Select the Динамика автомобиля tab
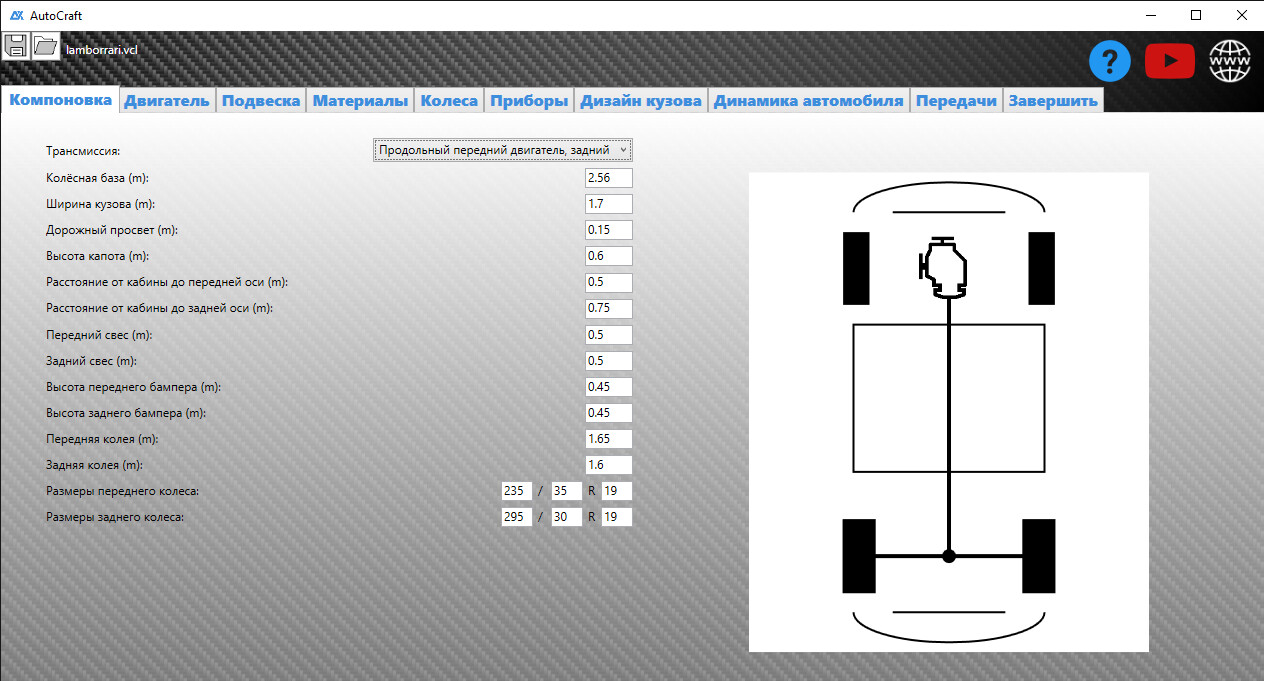 808,101
